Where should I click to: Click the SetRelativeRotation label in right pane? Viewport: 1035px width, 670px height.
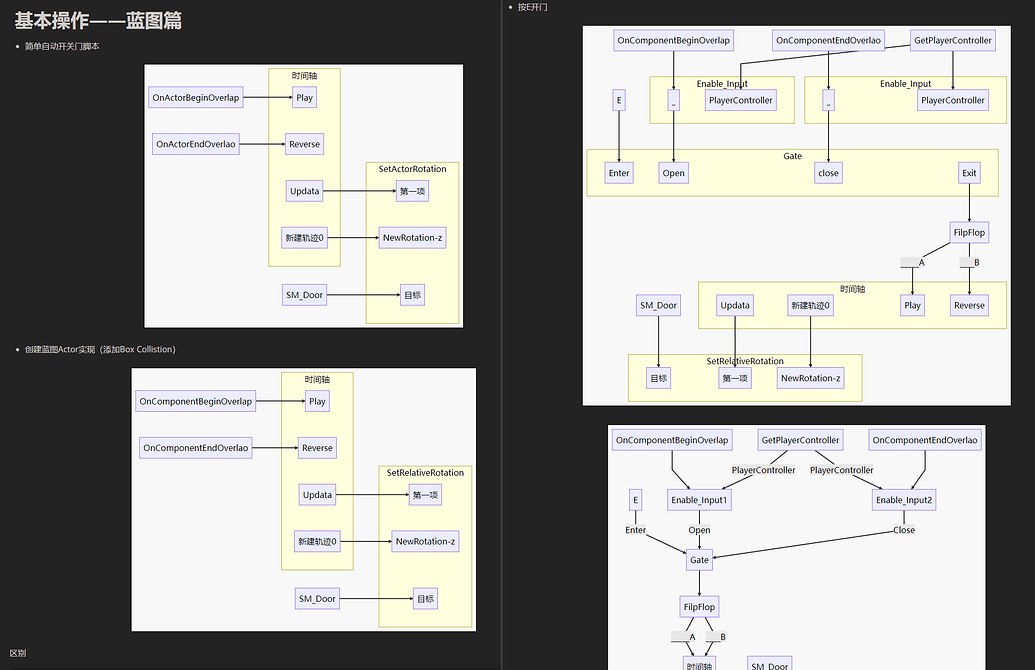point(745,361)
